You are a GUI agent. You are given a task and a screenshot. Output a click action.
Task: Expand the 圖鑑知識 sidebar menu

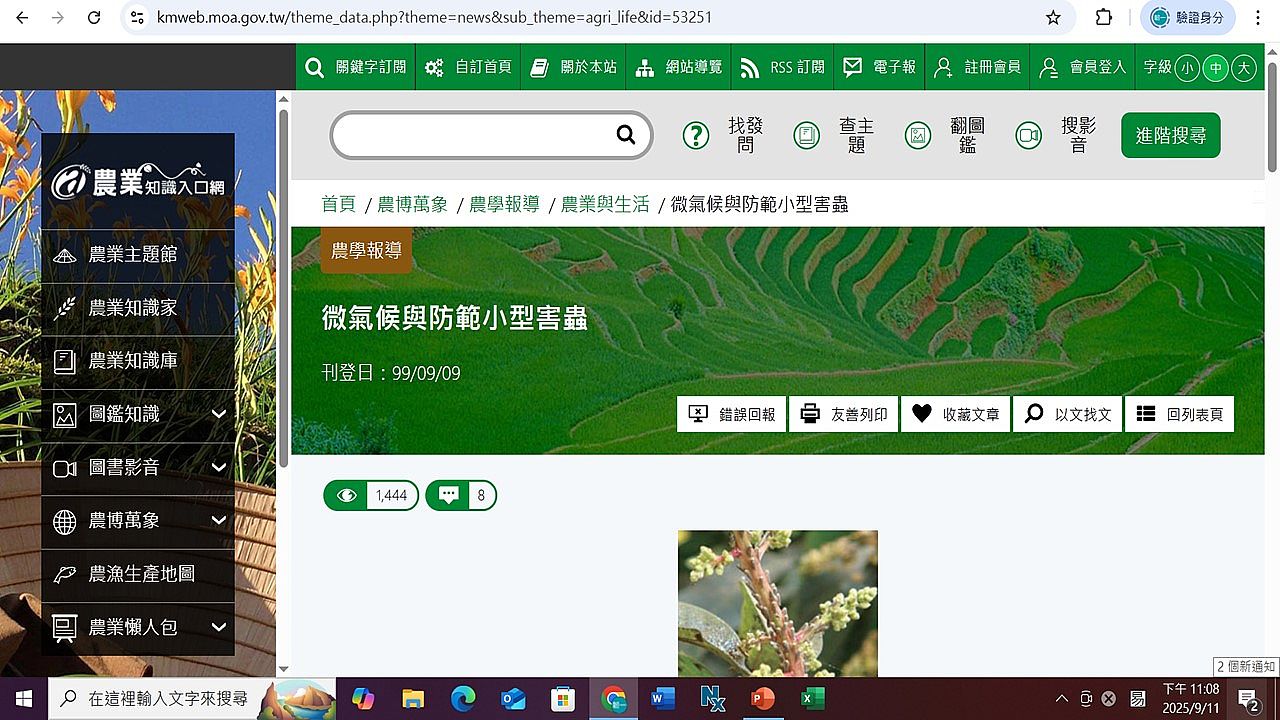tap(218, 414)
